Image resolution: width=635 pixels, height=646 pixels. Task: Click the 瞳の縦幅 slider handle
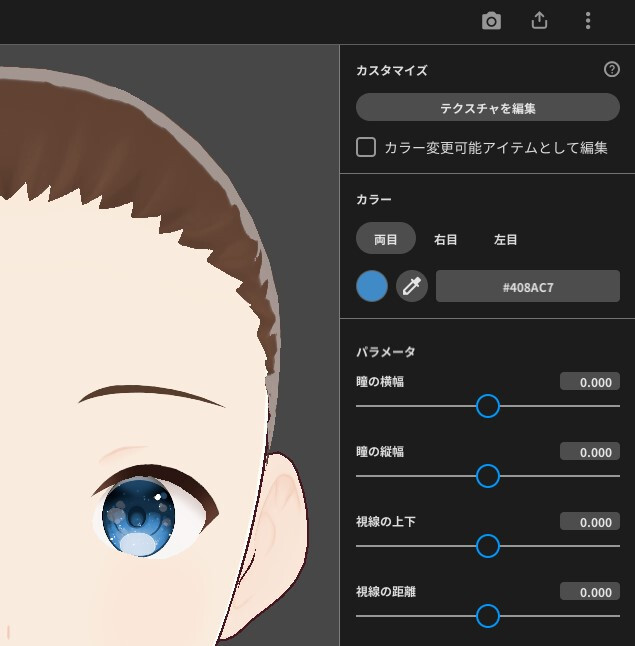[488, 476]
